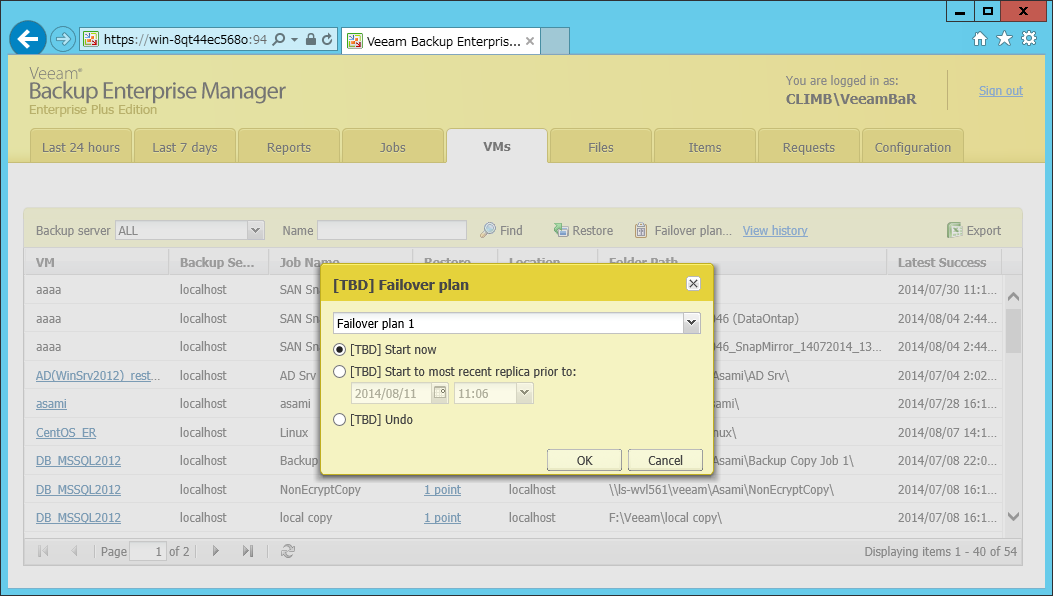Open the browser Tools gear icon
The width and height of the screenshot is (1053, 596).
[1029, 38]
